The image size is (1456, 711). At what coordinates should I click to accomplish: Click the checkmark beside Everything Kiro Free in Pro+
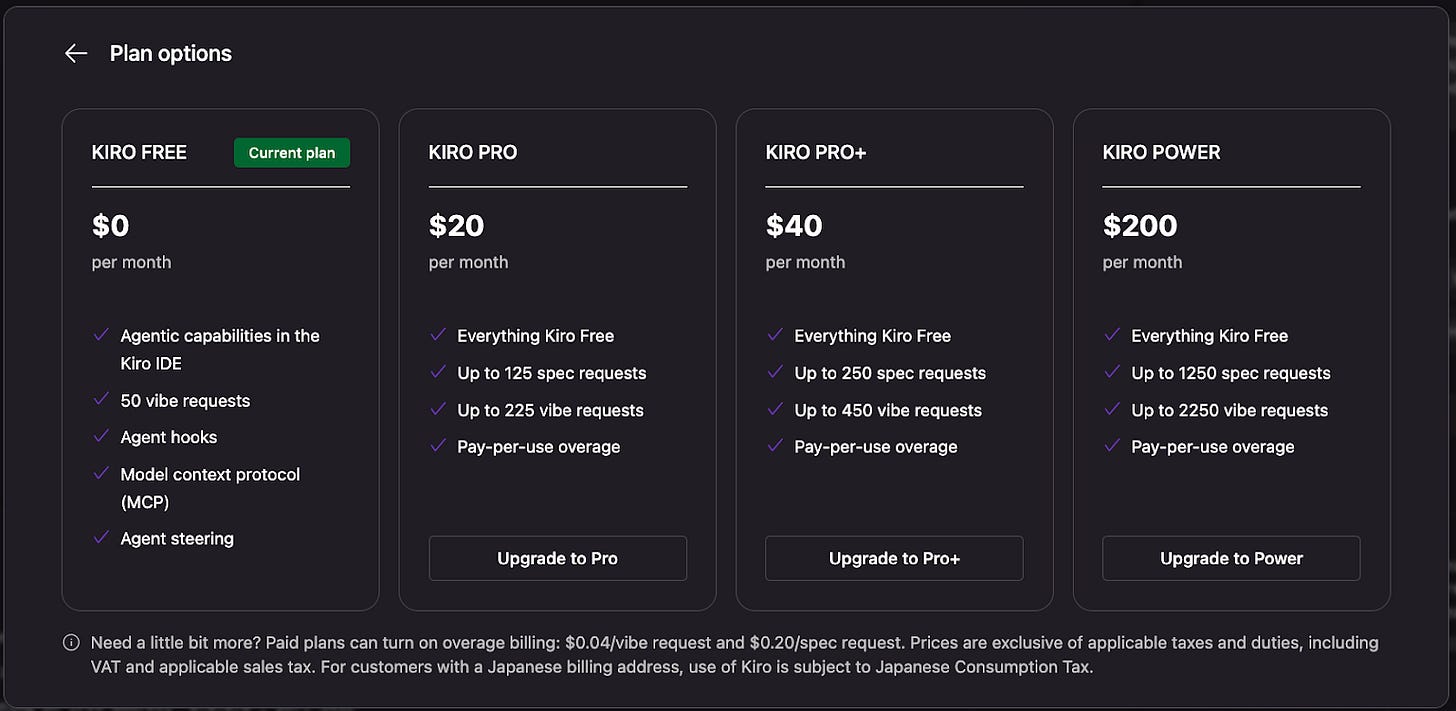(x=774, y=336)
